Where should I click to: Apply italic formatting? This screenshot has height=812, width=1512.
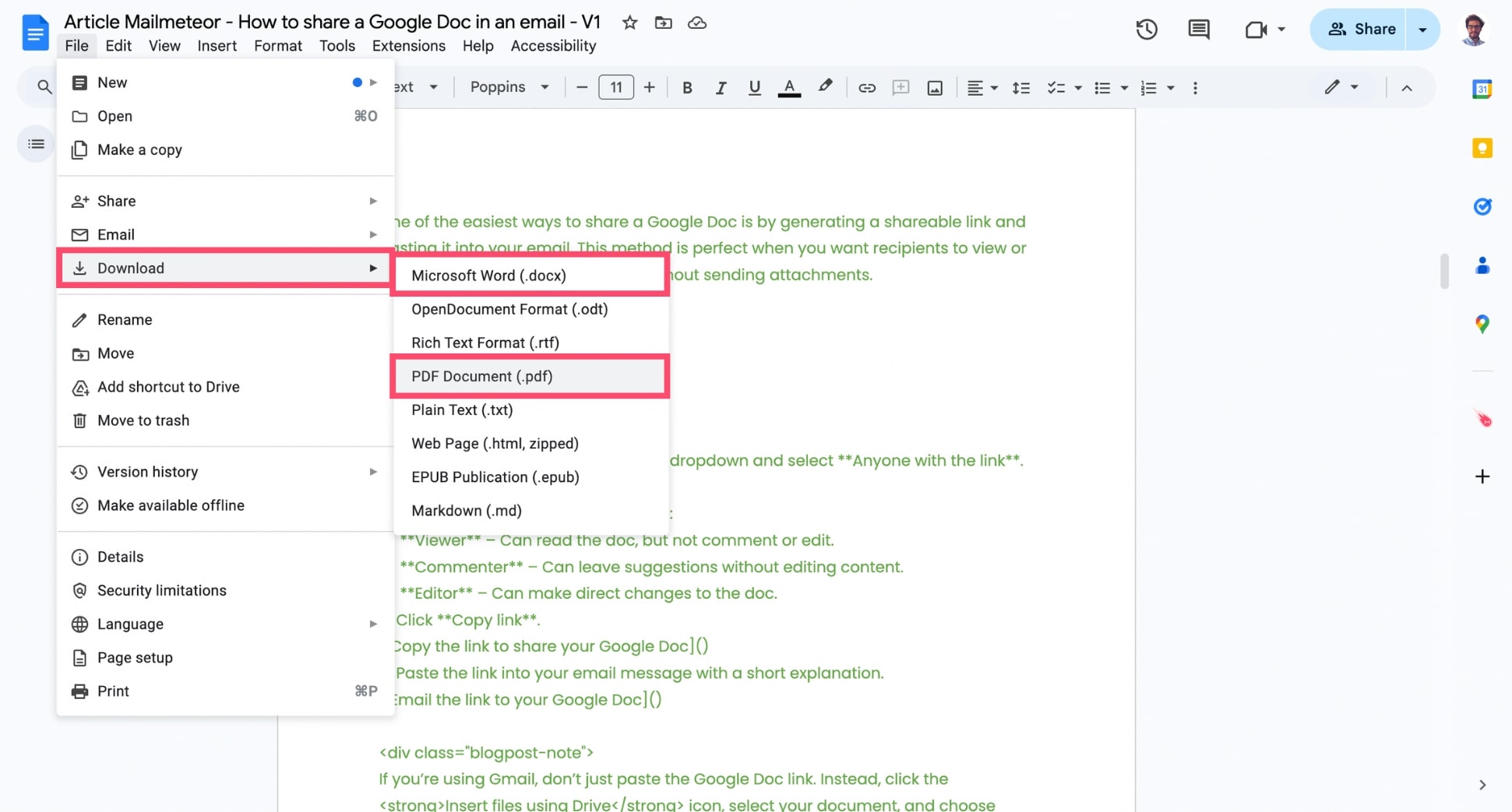coord(721,87)
